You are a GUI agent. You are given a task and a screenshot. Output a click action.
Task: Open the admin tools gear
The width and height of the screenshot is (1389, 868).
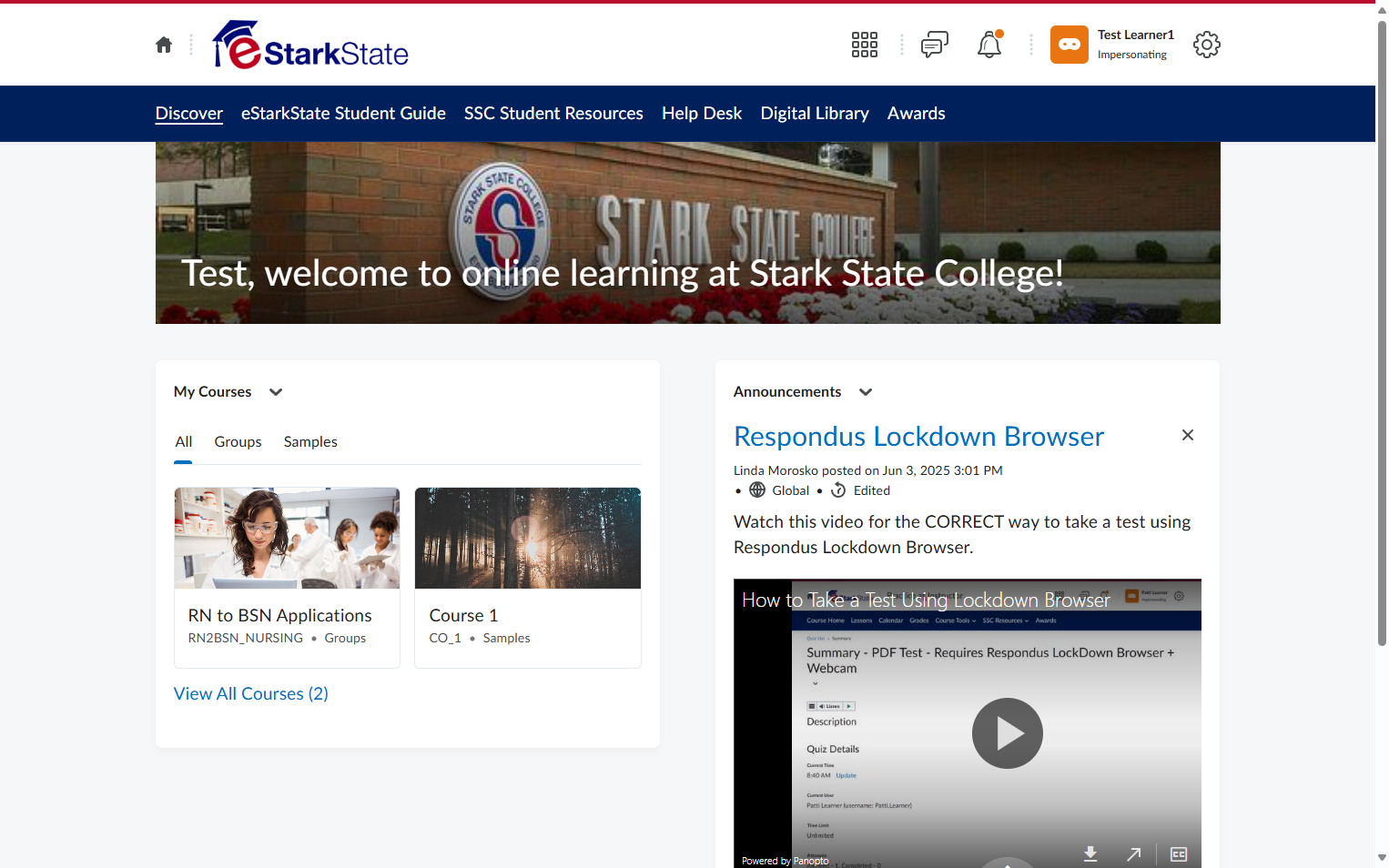click(x=1206, y=45)
